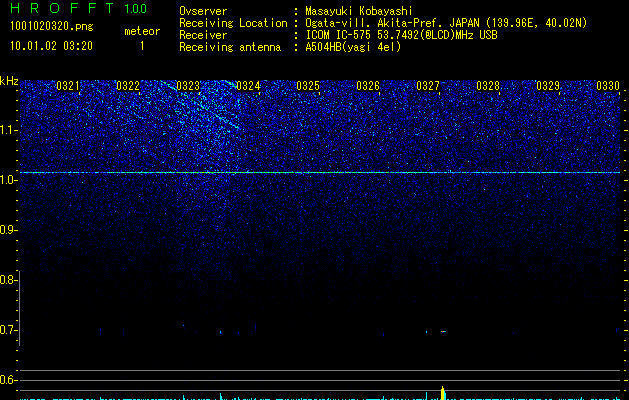This screenshot has width=629, height=400.
Task: Click the horizontal carrier line near 1.0 kHz
Action: pos(320,173)
